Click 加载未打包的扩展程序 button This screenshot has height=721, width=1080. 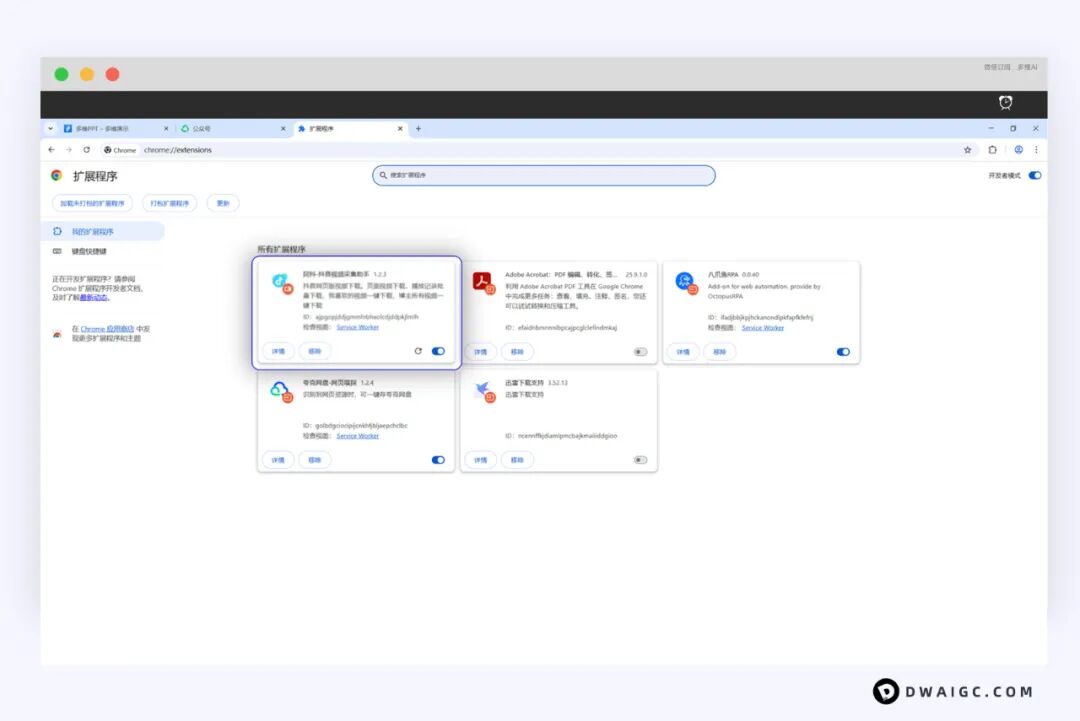[x=92, y=203]
